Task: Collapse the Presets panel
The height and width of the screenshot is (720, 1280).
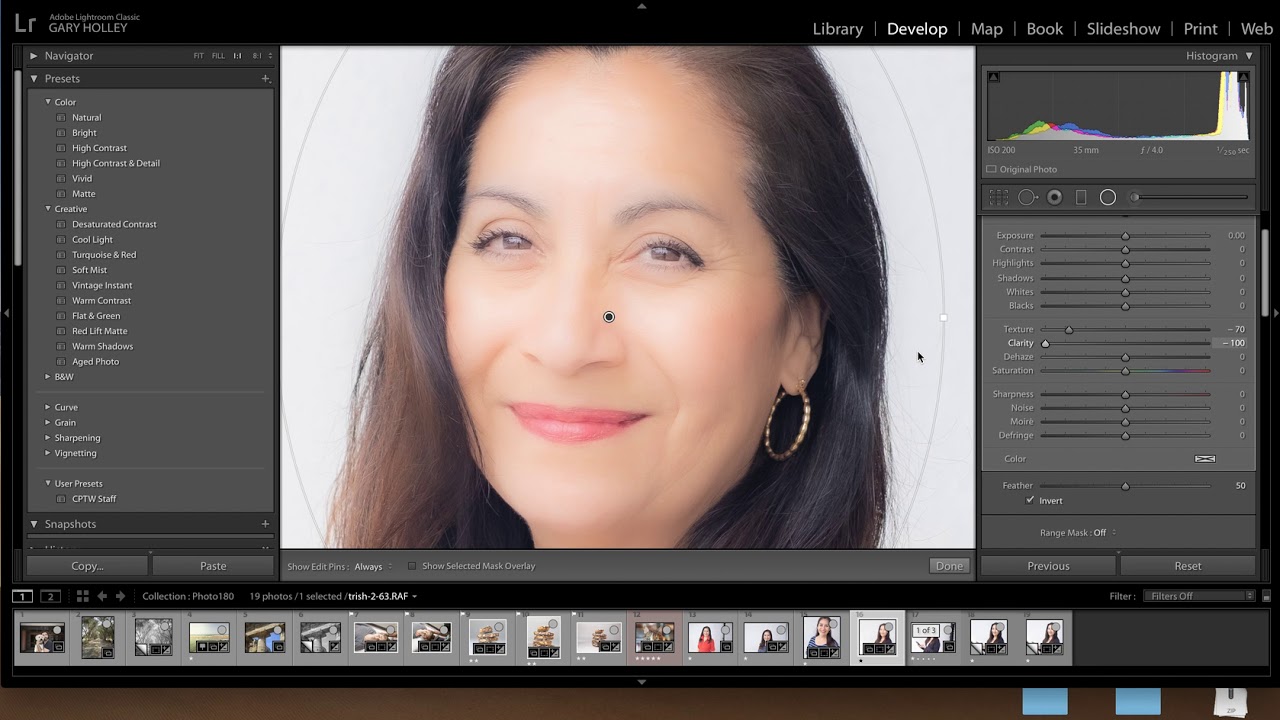Action: pos(34,79)
